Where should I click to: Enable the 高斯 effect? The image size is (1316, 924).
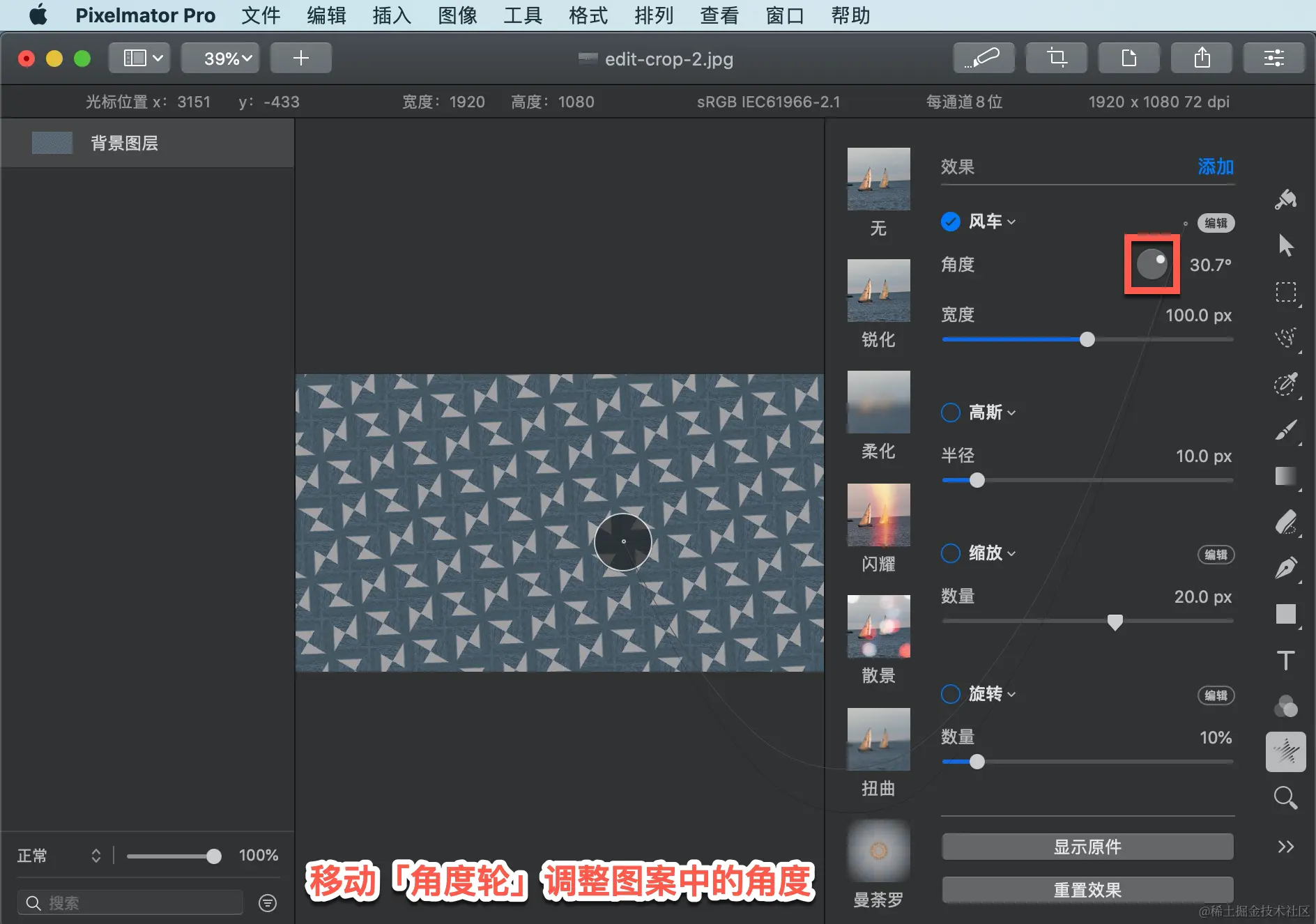point(951,413)
